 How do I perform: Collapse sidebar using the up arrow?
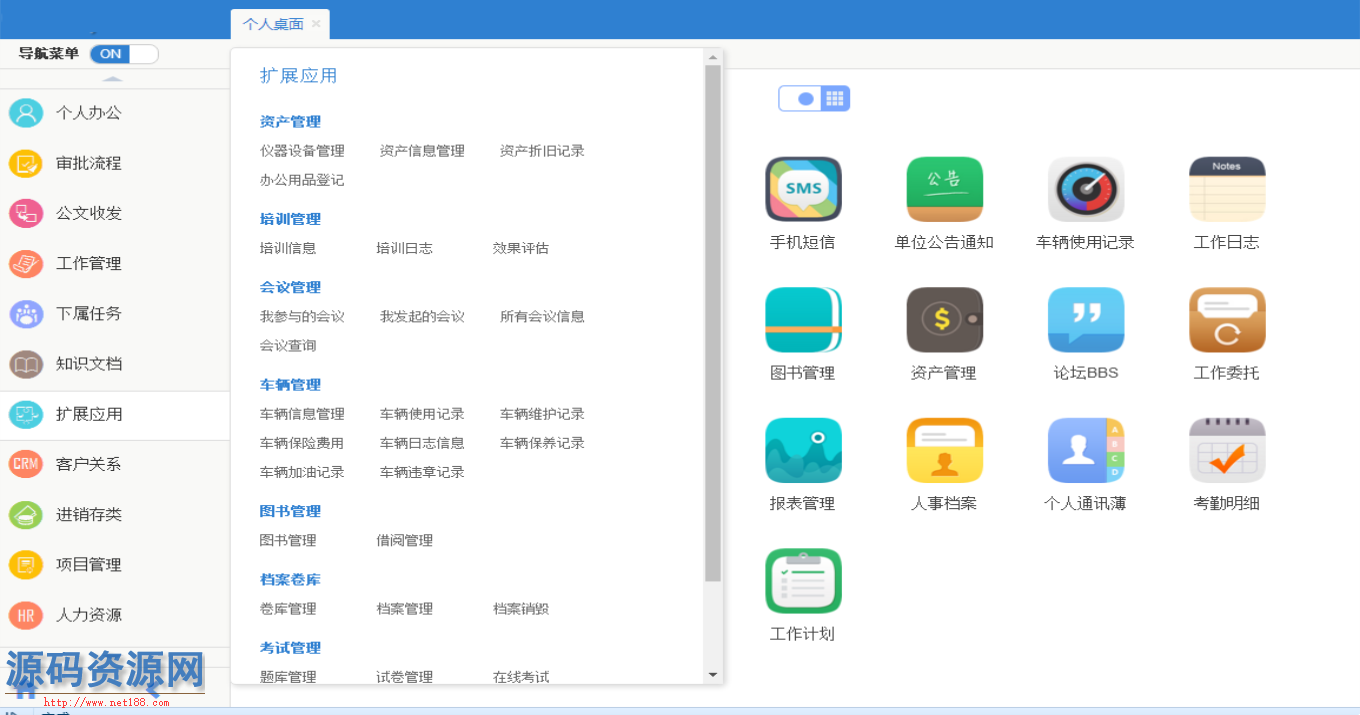113,79
